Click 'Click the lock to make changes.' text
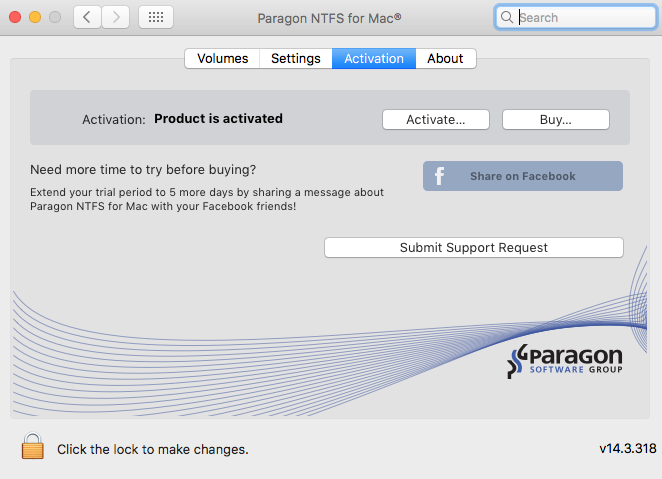Viewport: 662px width, 479px height. click(153, 449)
